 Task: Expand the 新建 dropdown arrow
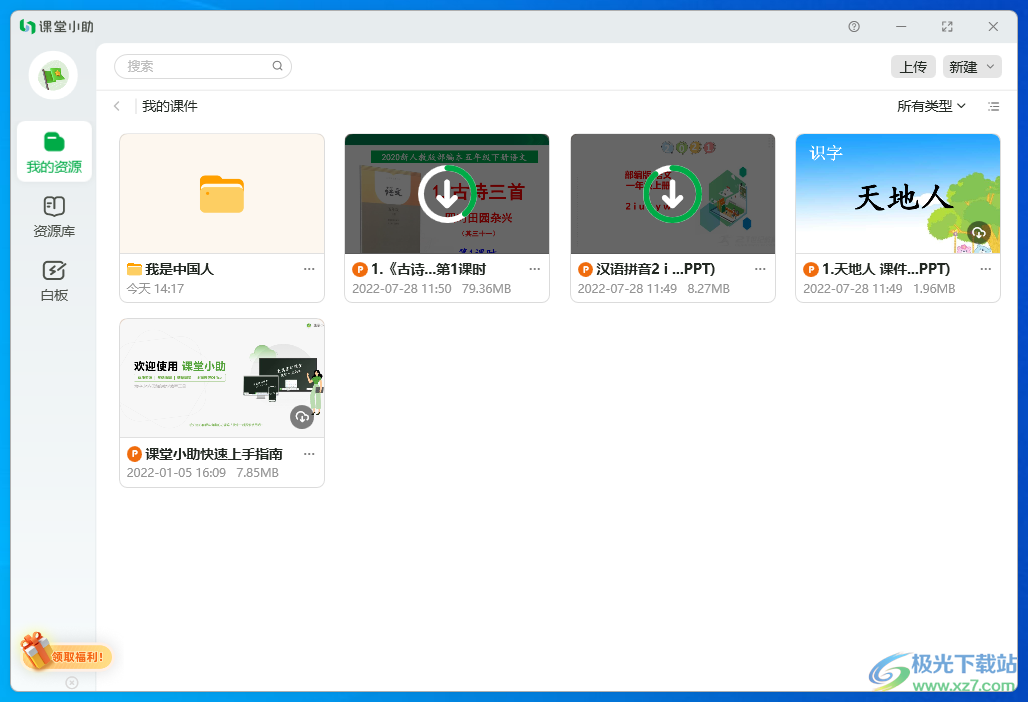tap(991, 67)
